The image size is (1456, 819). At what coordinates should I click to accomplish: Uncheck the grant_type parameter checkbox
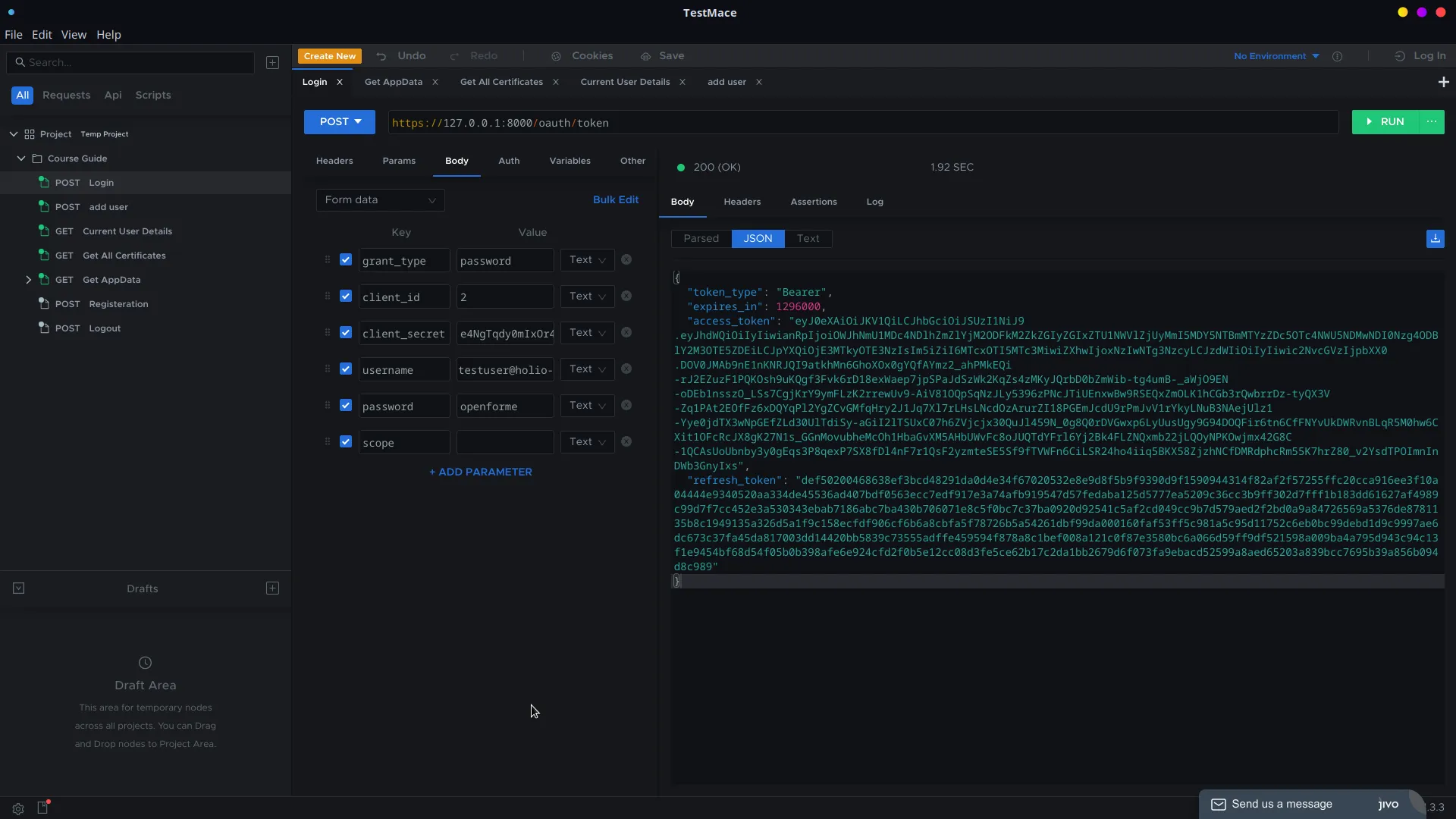(346, 259)
